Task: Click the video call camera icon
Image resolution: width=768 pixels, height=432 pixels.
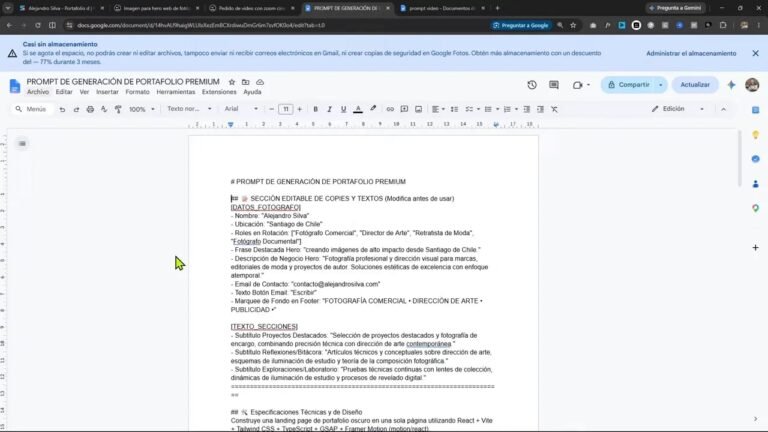Action: coord(577,85)
